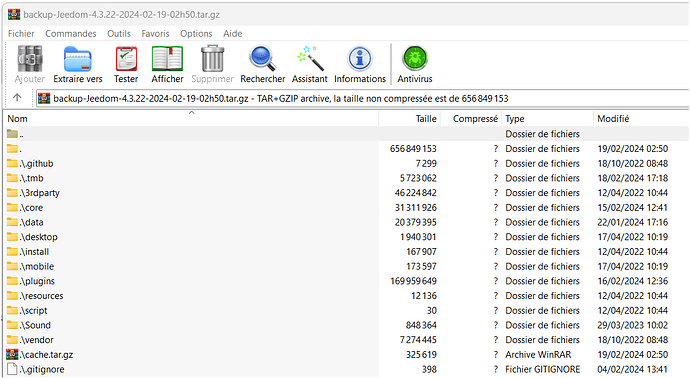
Task: Click the parent folder '..' icon
Action: tap(12, 134)
